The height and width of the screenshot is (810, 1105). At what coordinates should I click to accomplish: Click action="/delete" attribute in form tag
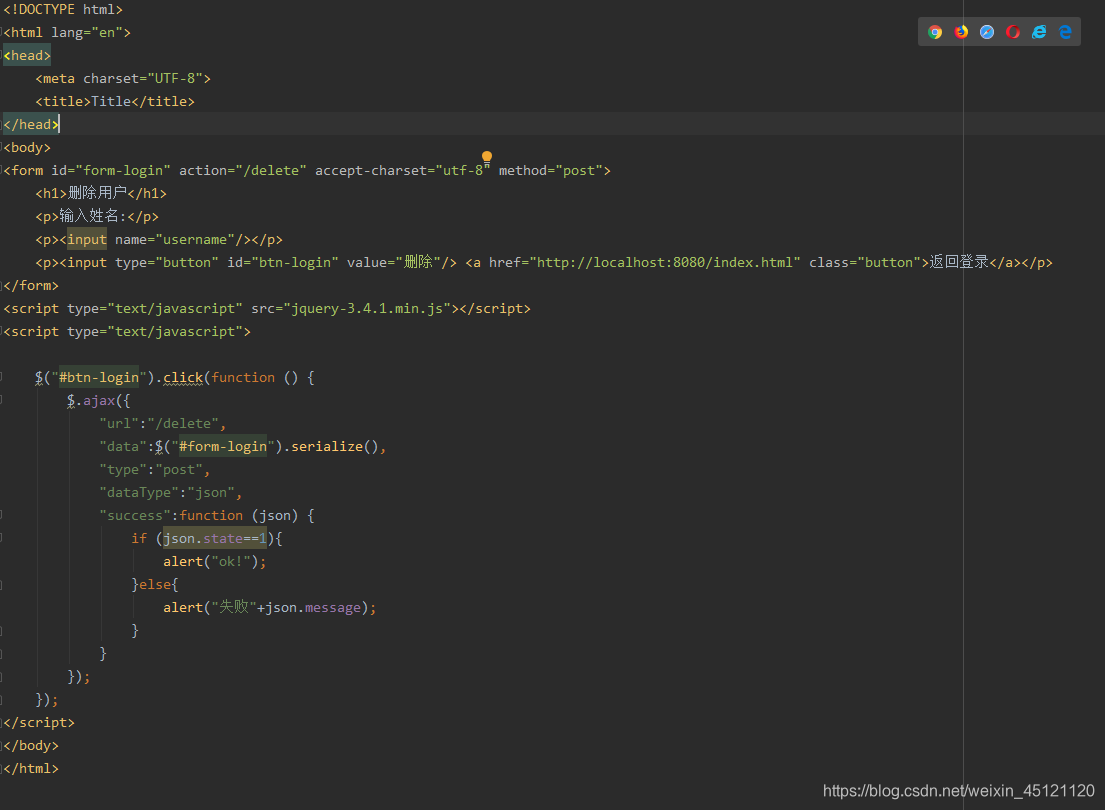pos(242,171)
